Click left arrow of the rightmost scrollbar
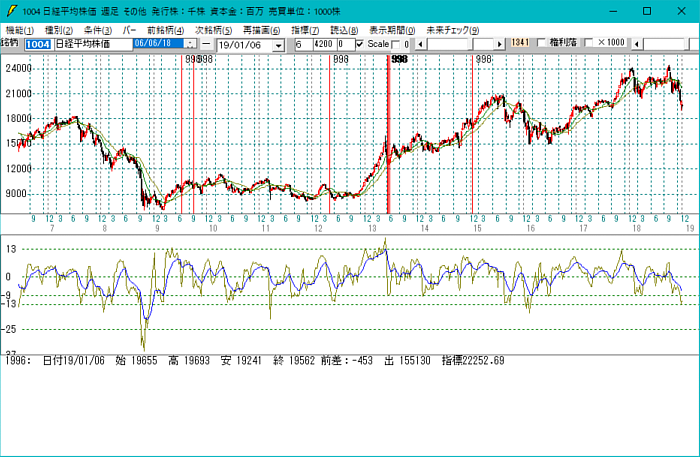 coord(638,45)
